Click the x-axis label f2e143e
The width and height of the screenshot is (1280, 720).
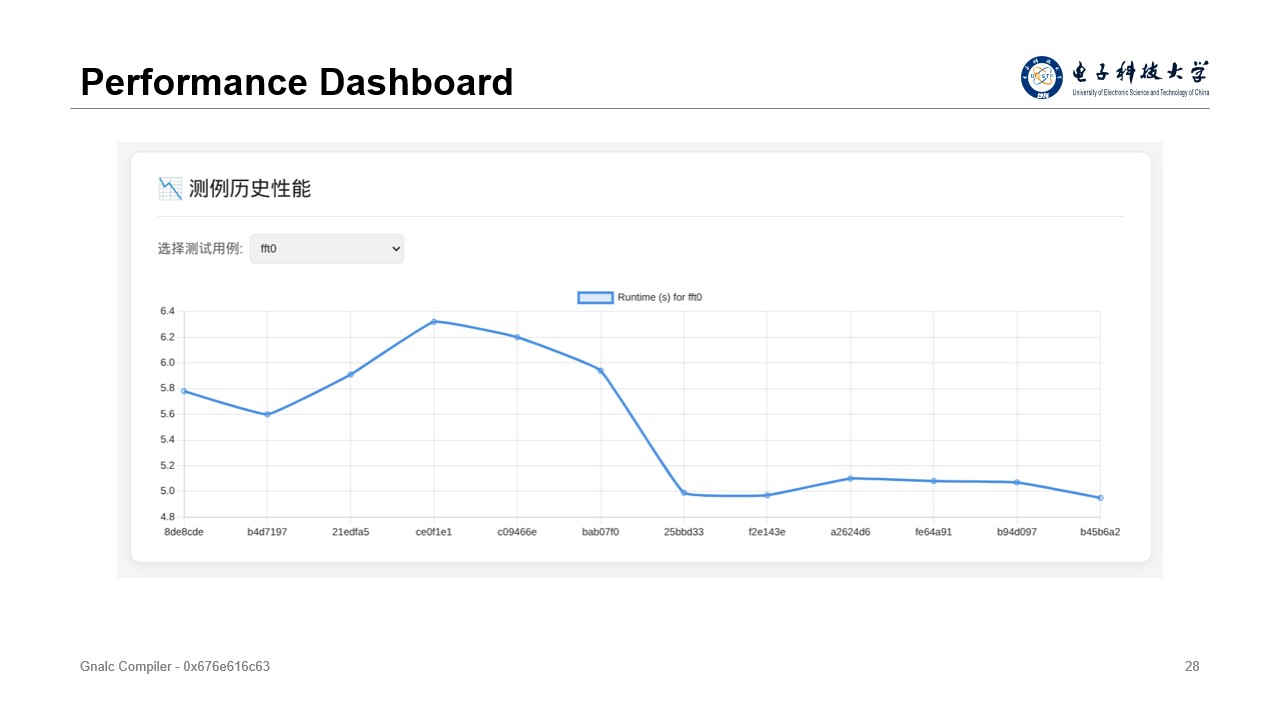click(x=767, y=532)
